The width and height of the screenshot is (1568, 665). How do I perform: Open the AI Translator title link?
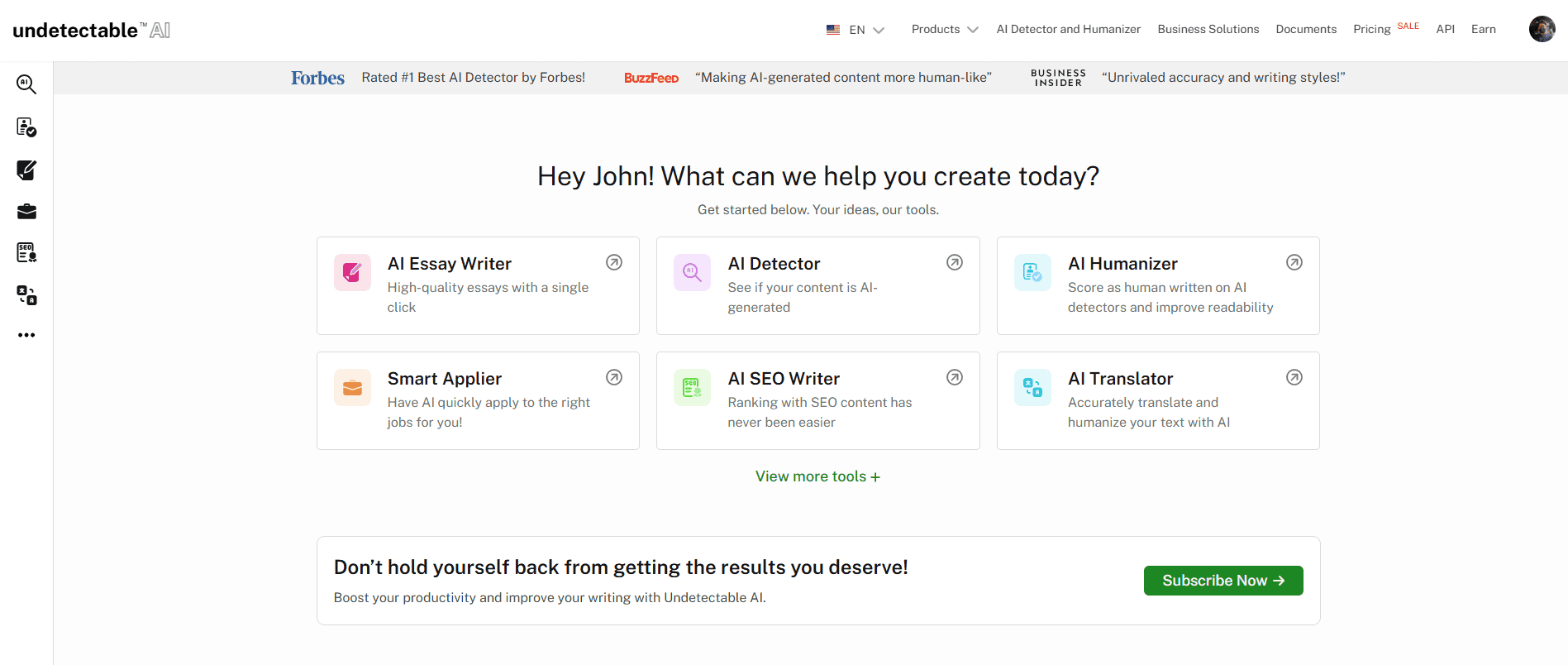[x=1121, y=379]
